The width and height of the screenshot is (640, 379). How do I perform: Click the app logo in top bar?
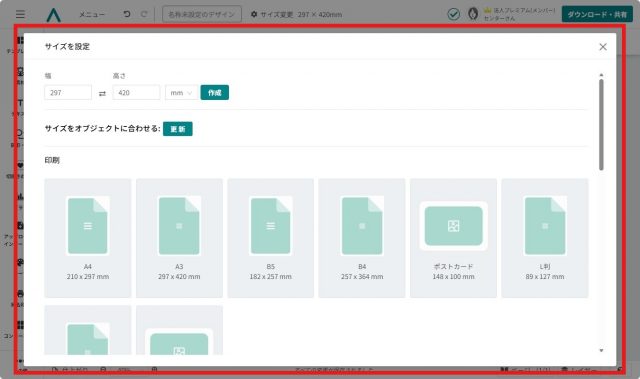coord(53,15)
